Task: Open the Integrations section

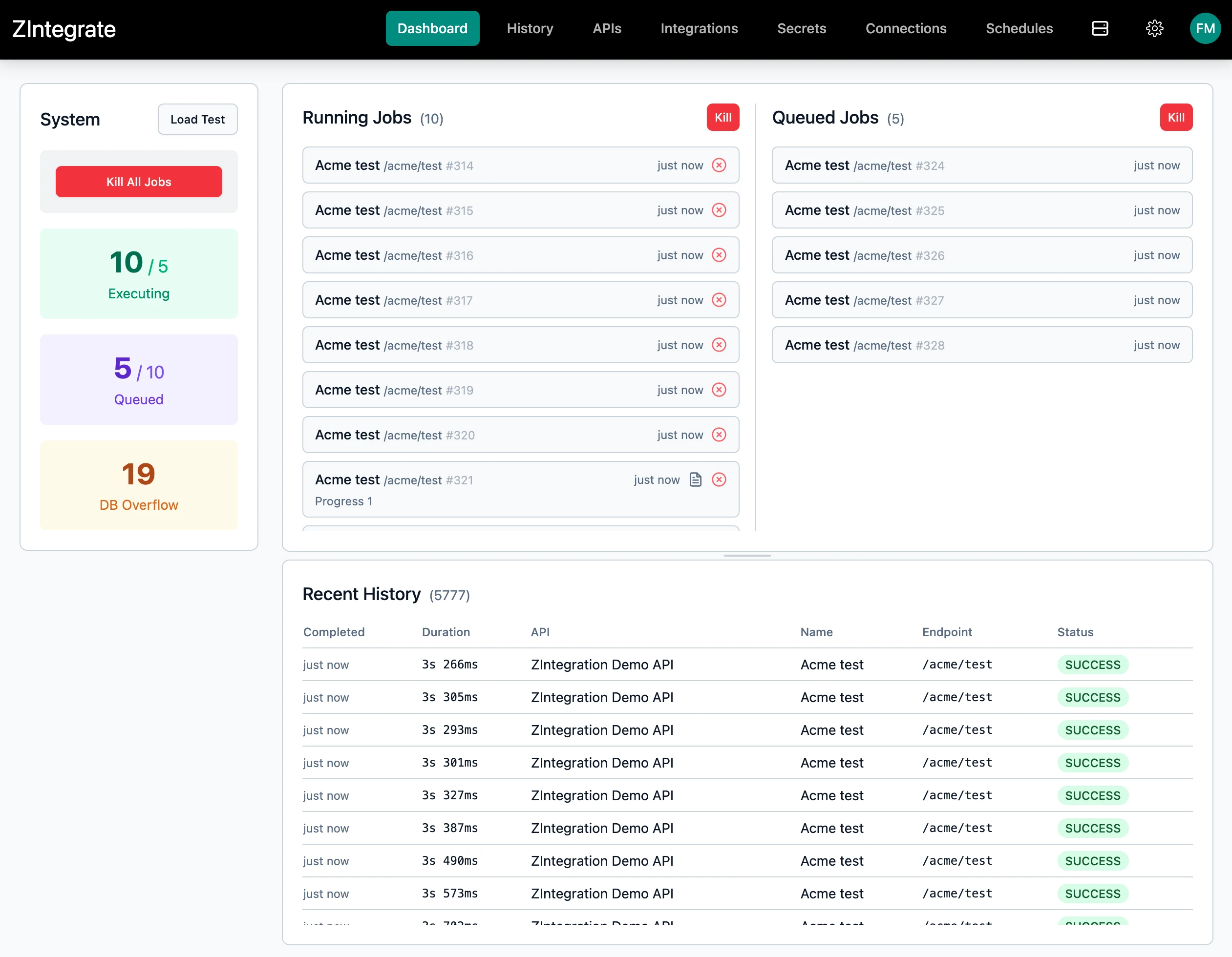Action: (x=699, y=28)
